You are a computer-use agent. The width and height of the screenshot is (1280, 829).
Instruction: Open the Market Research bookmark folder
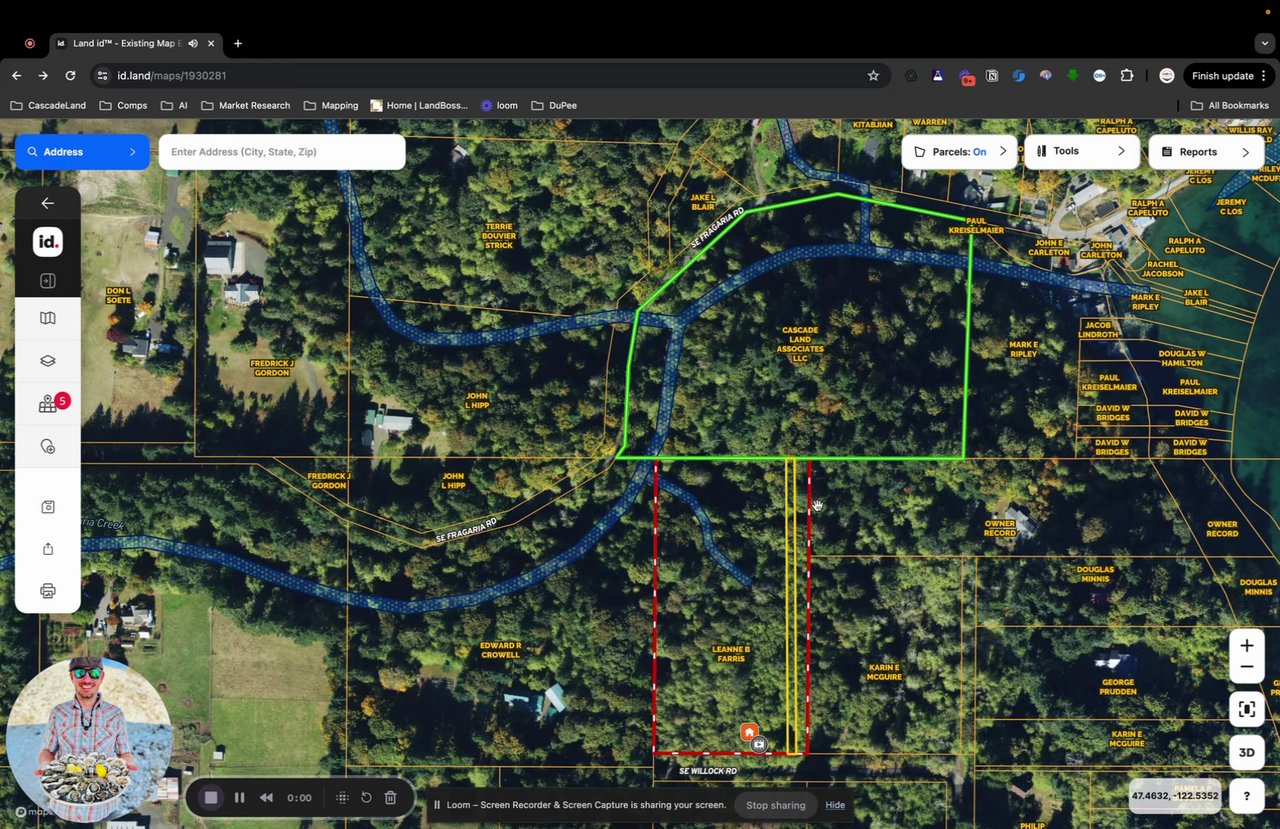[245, 105]
